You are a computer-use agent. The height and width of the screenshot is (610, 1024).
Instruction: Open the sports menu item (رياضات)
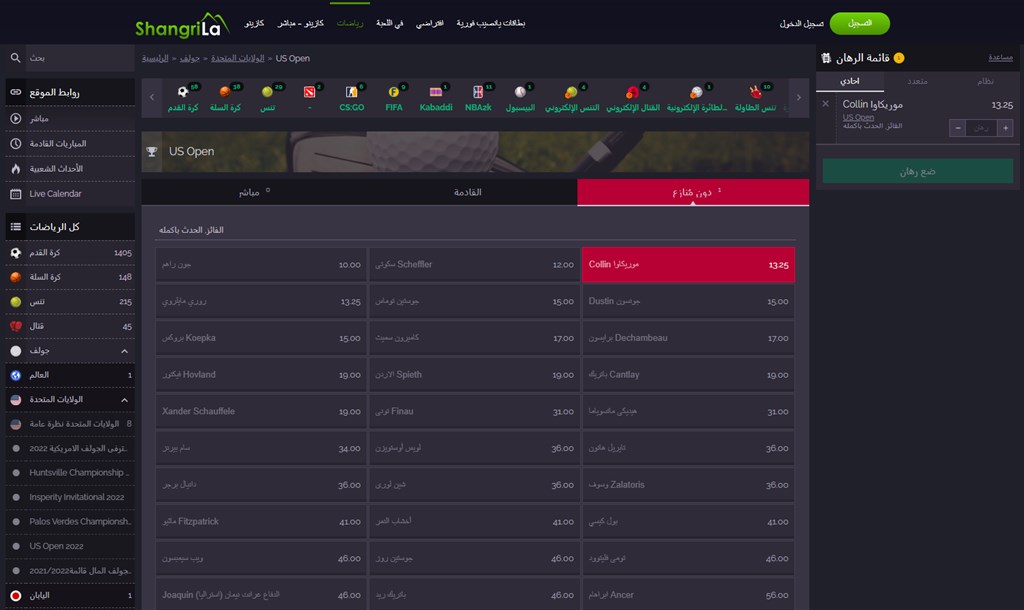(x=350, y=24)
